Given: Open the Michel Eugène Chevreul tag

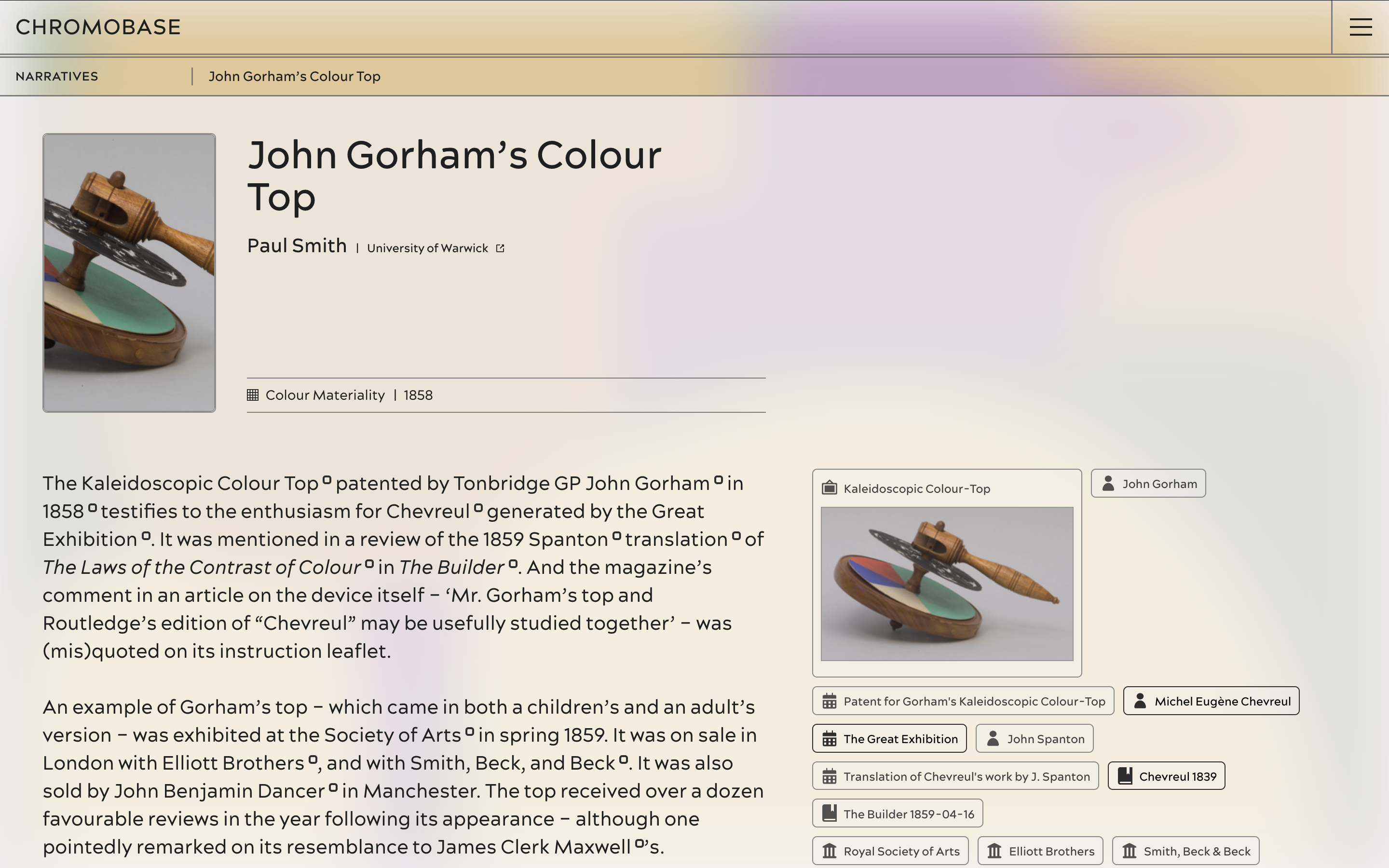Looking at the screenshot, I should tap(1211, 701).
